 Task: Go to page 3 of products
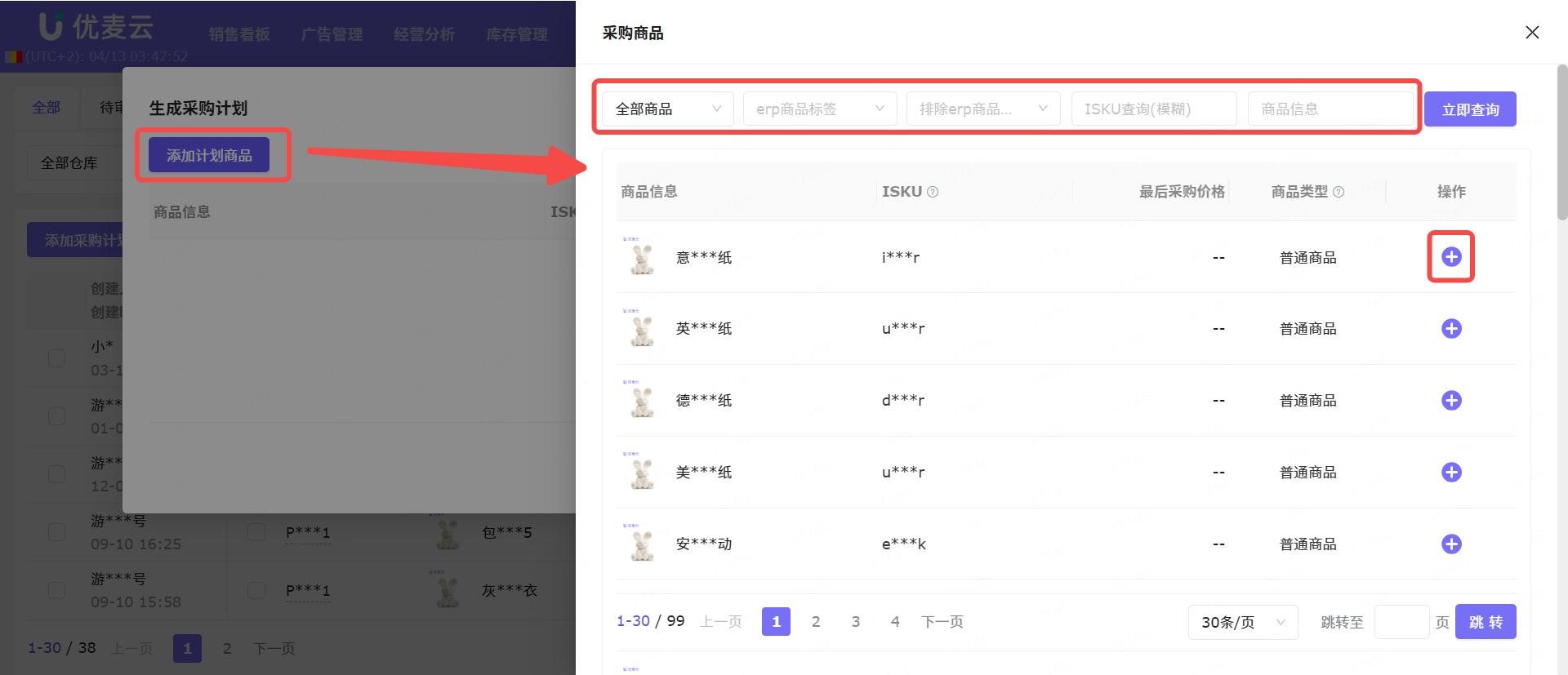pyautogui.click(x=855, y=622)
